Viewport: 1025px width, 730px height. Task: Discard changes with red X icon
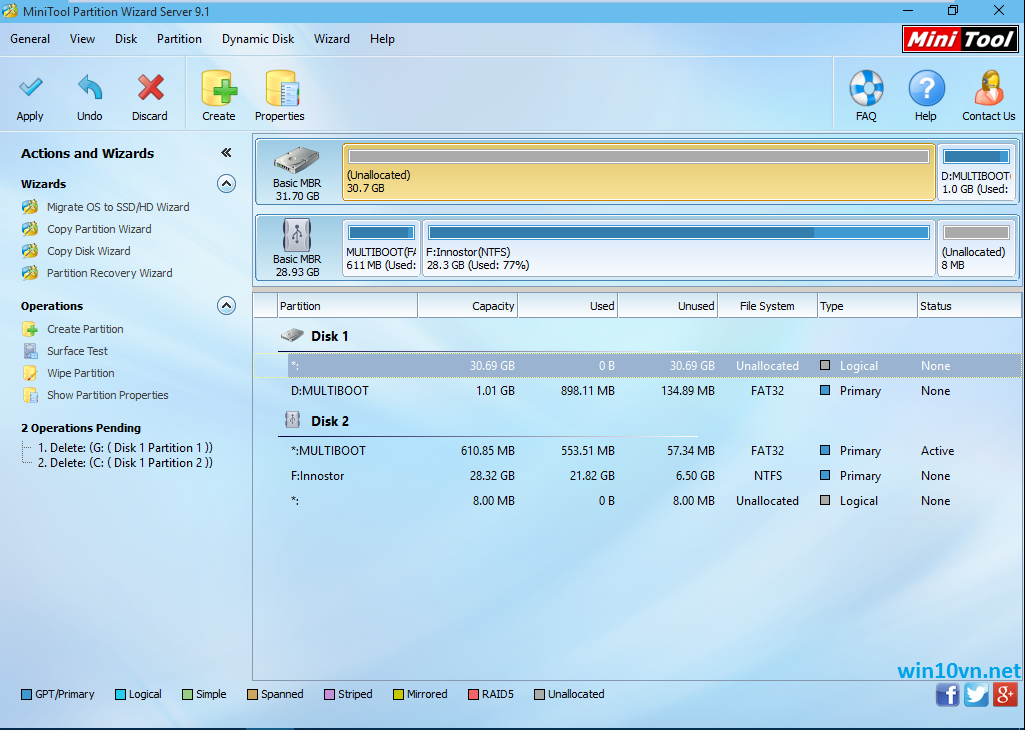(150, 88)
